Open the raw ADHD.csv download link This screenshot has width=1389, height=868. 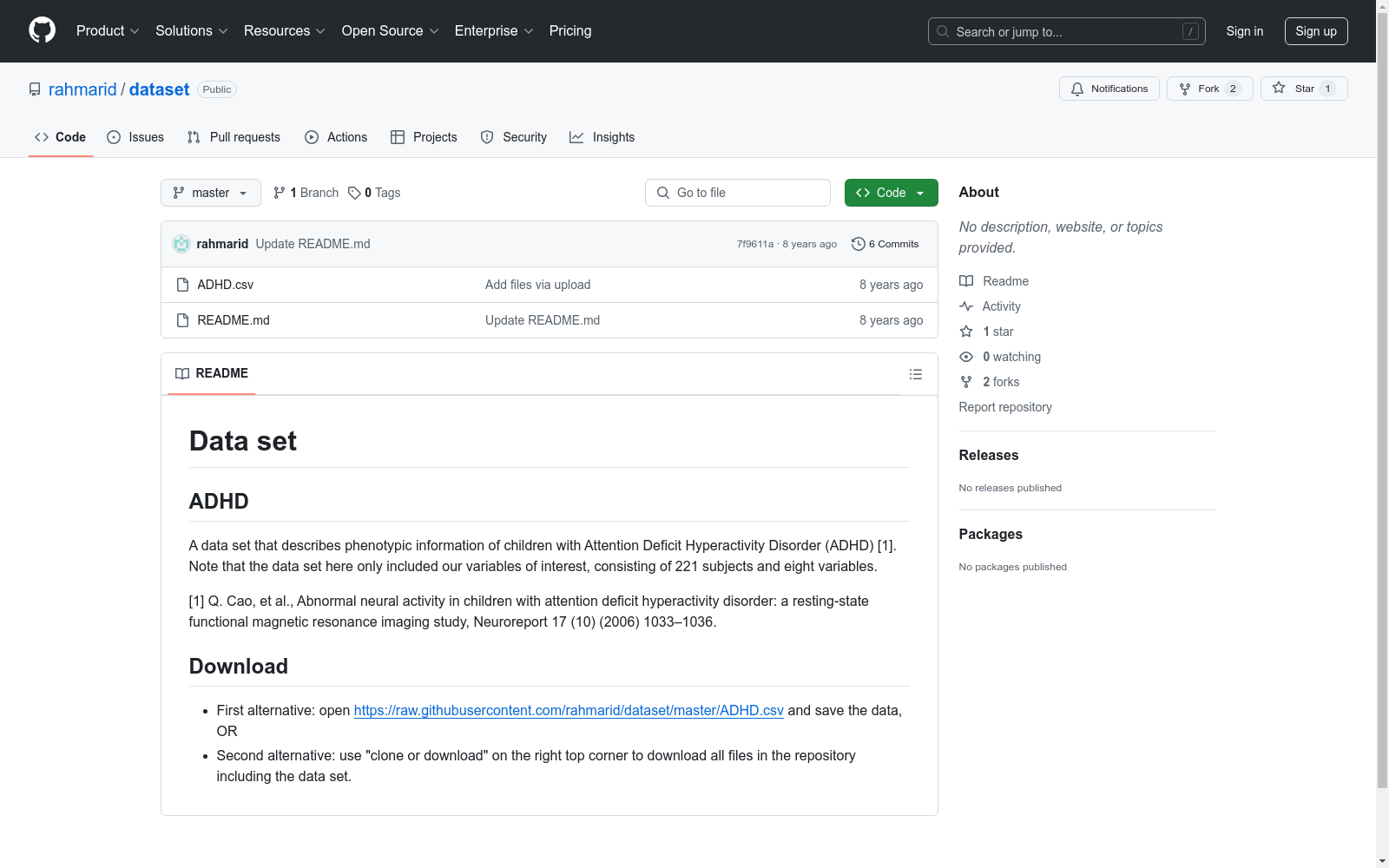[x=569, y=710]
